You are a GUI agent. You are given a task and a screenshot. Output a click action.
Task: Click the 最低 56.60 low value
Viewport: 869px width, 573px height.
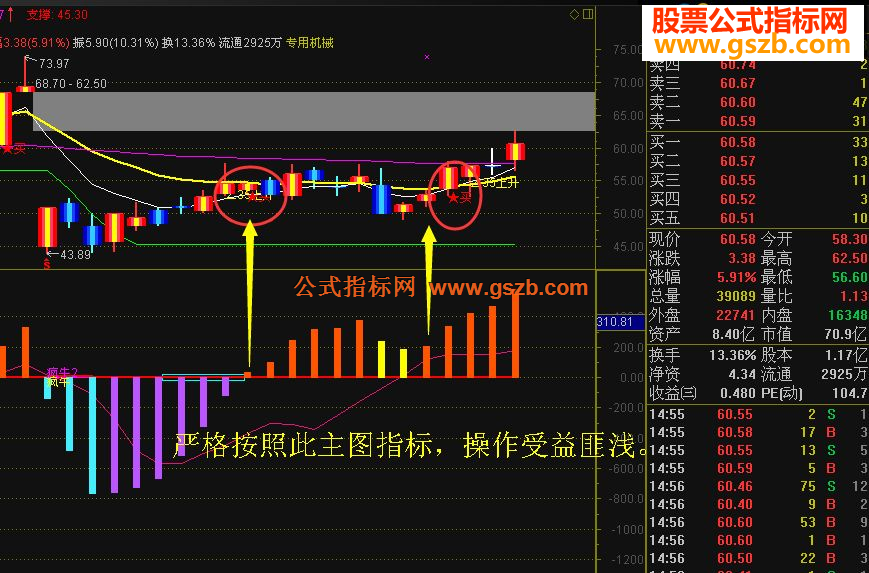coord(850,277)
